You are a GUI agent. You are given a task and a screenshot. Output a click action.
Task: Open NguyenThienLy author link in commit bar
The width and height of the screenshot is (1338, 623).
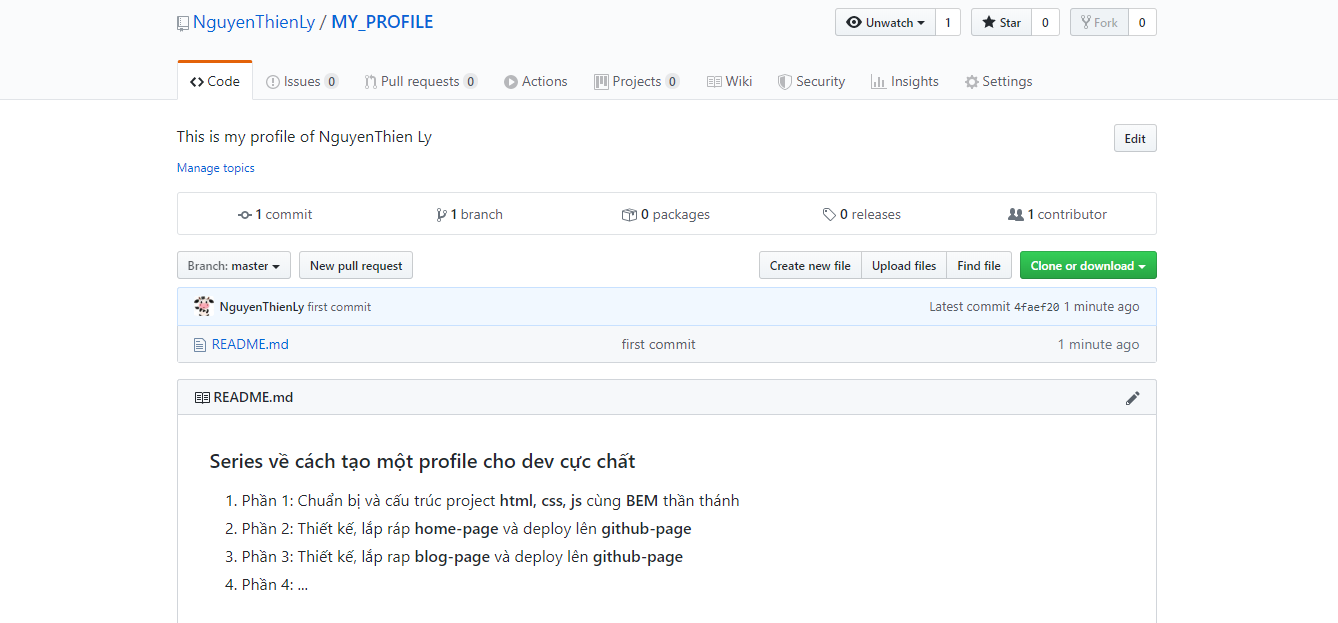262,307
